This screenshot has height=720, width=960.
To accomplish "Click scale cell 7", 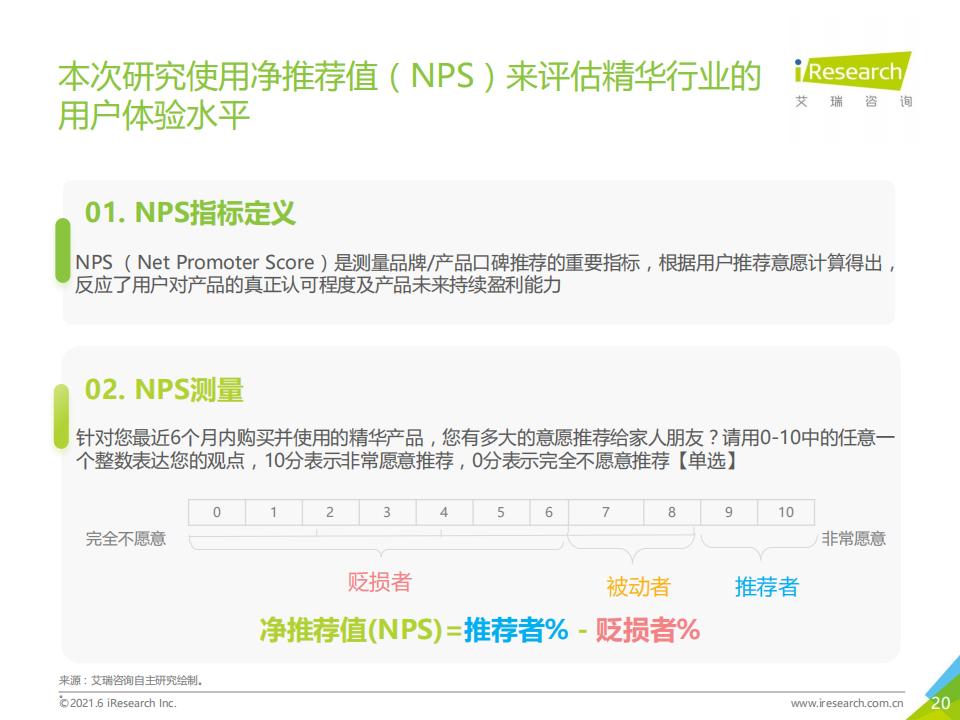I will [x=606, y=512].
